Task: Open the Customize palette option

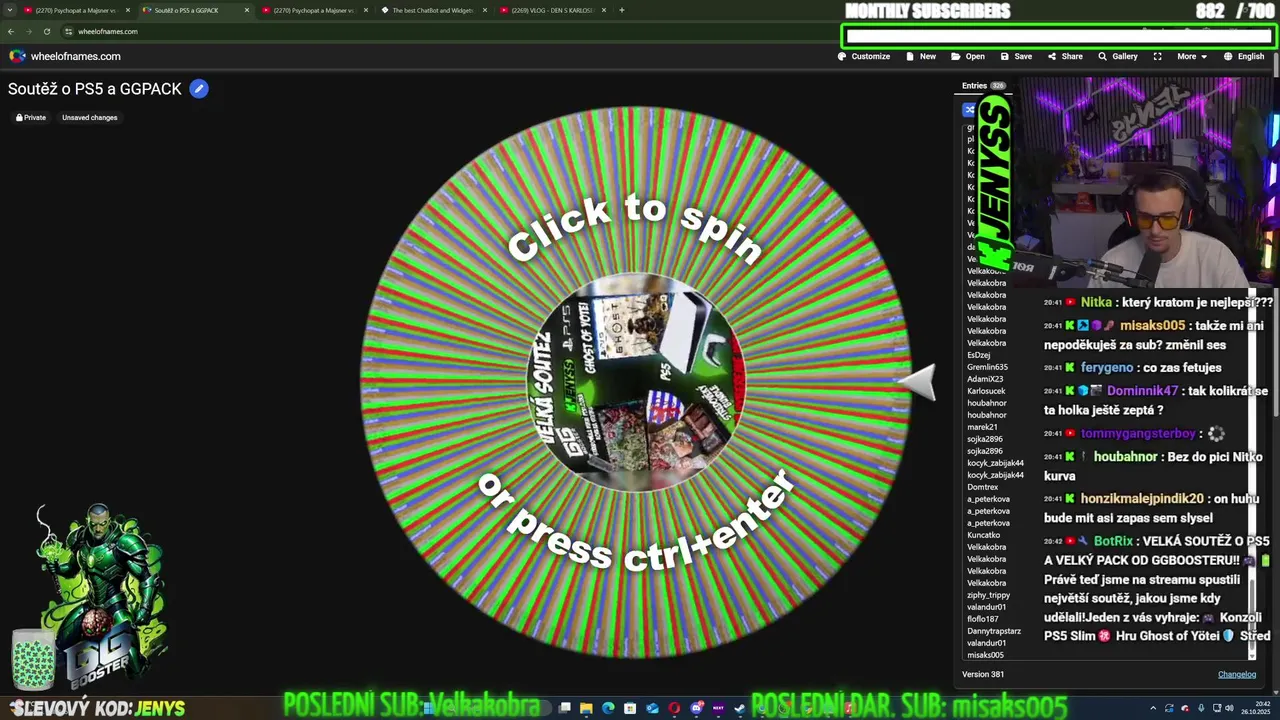Action: coord(864,56)
